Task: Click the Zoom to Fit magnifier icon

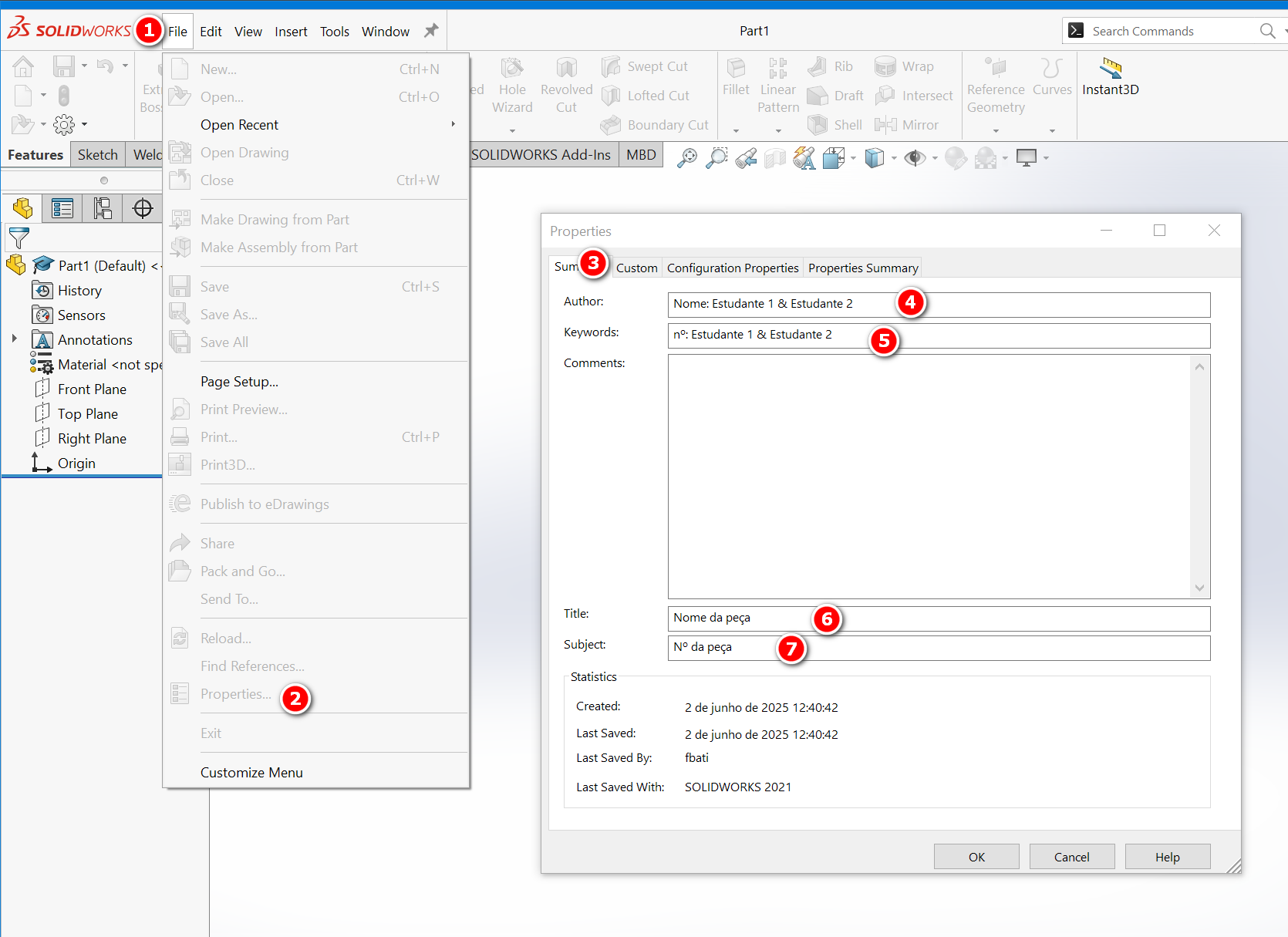Action: click(x=686, y=158)
